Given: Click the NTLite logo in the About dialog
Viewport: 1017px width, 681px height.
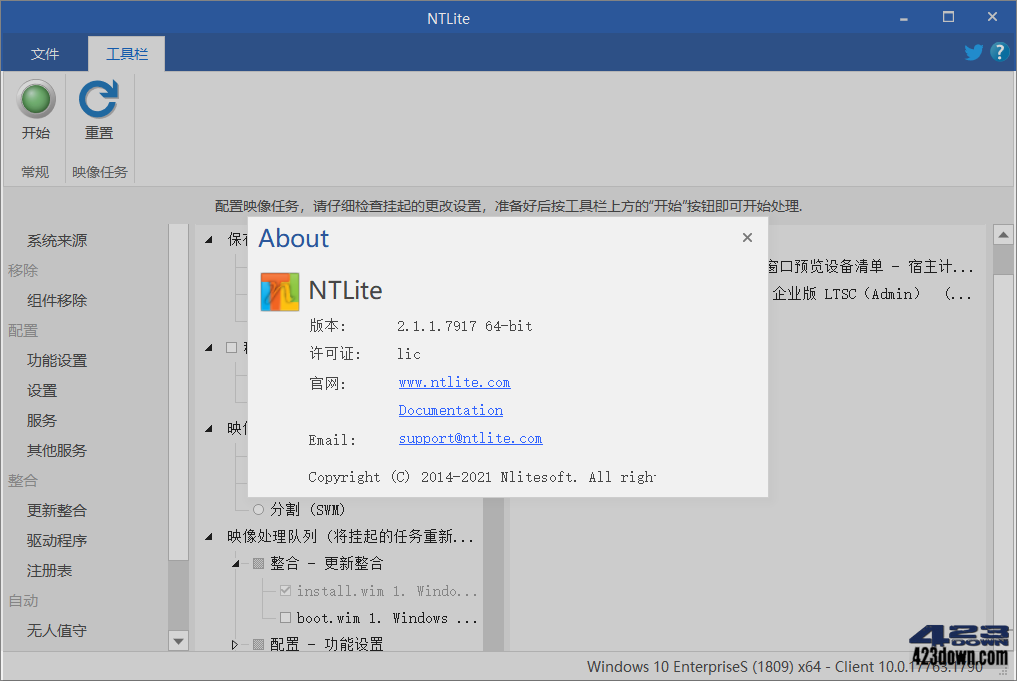Looking at the screenshot, I should coord(280,293).
